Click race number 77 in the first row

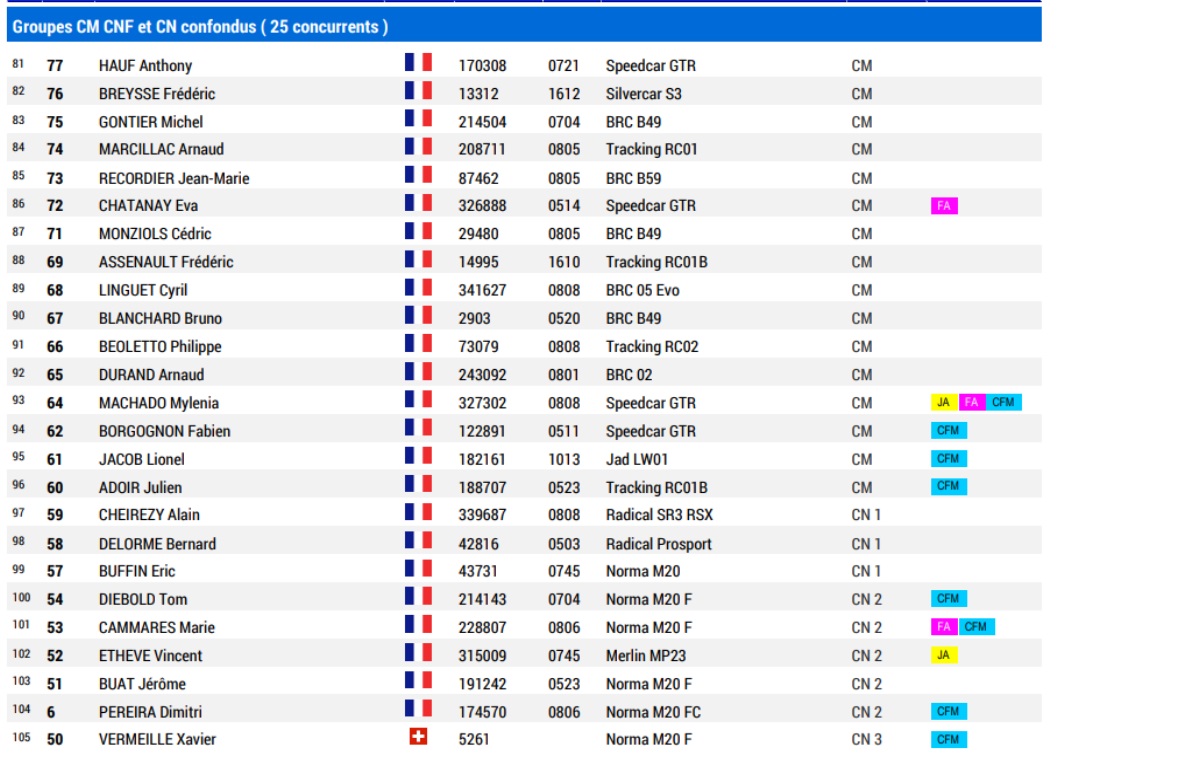tap(55, 66)
